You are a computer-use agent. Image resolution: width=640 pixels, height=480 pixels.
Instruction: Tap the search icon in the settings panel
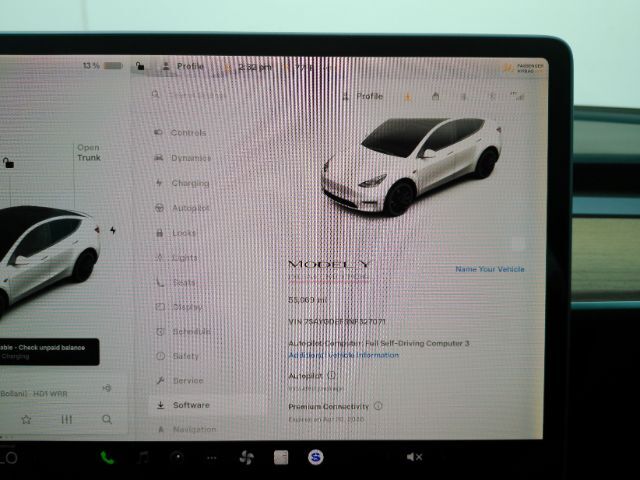[156, 94]
